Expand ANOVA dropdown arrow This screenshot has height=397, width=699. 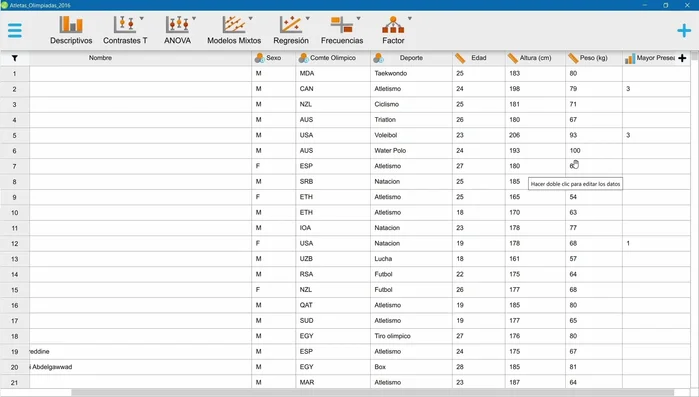[194, 18]
